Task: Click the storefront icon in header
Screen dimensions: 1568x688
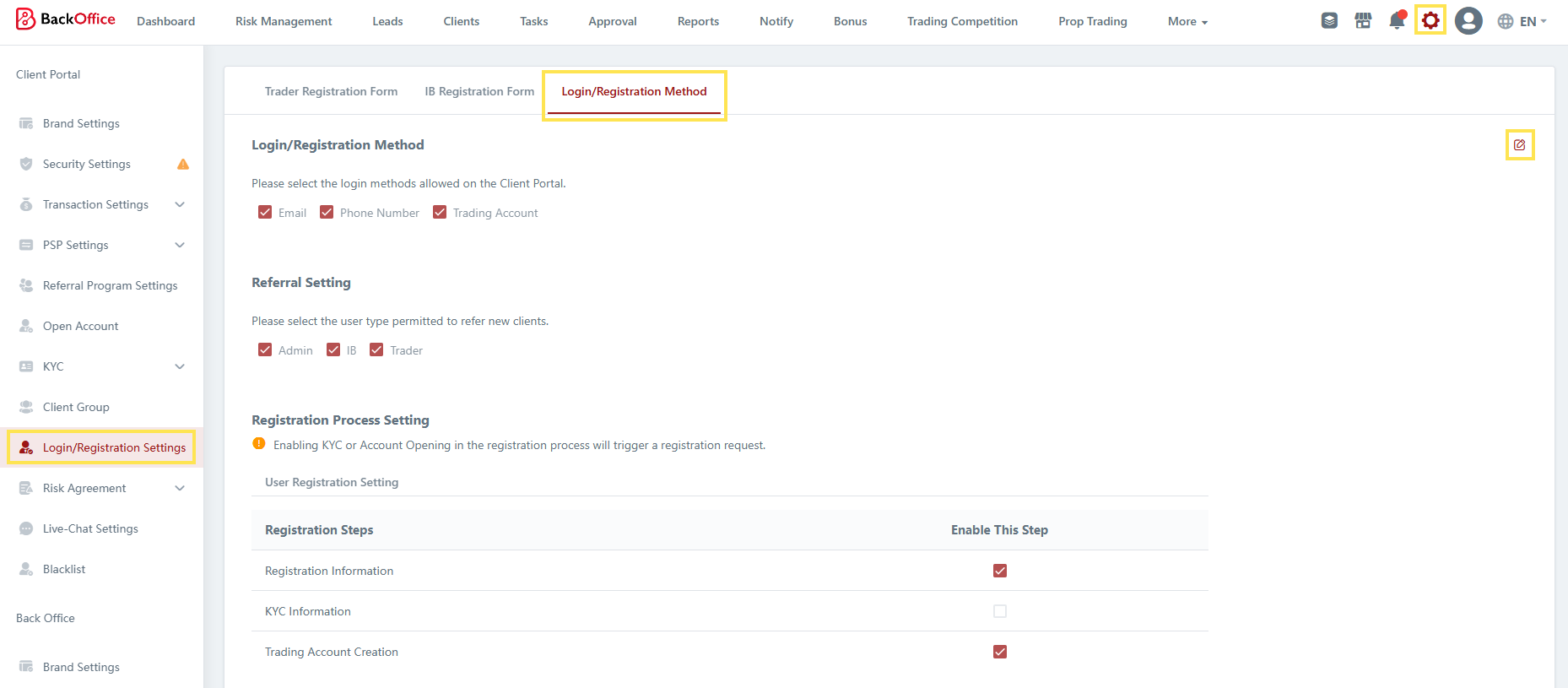Action: 1363,21
